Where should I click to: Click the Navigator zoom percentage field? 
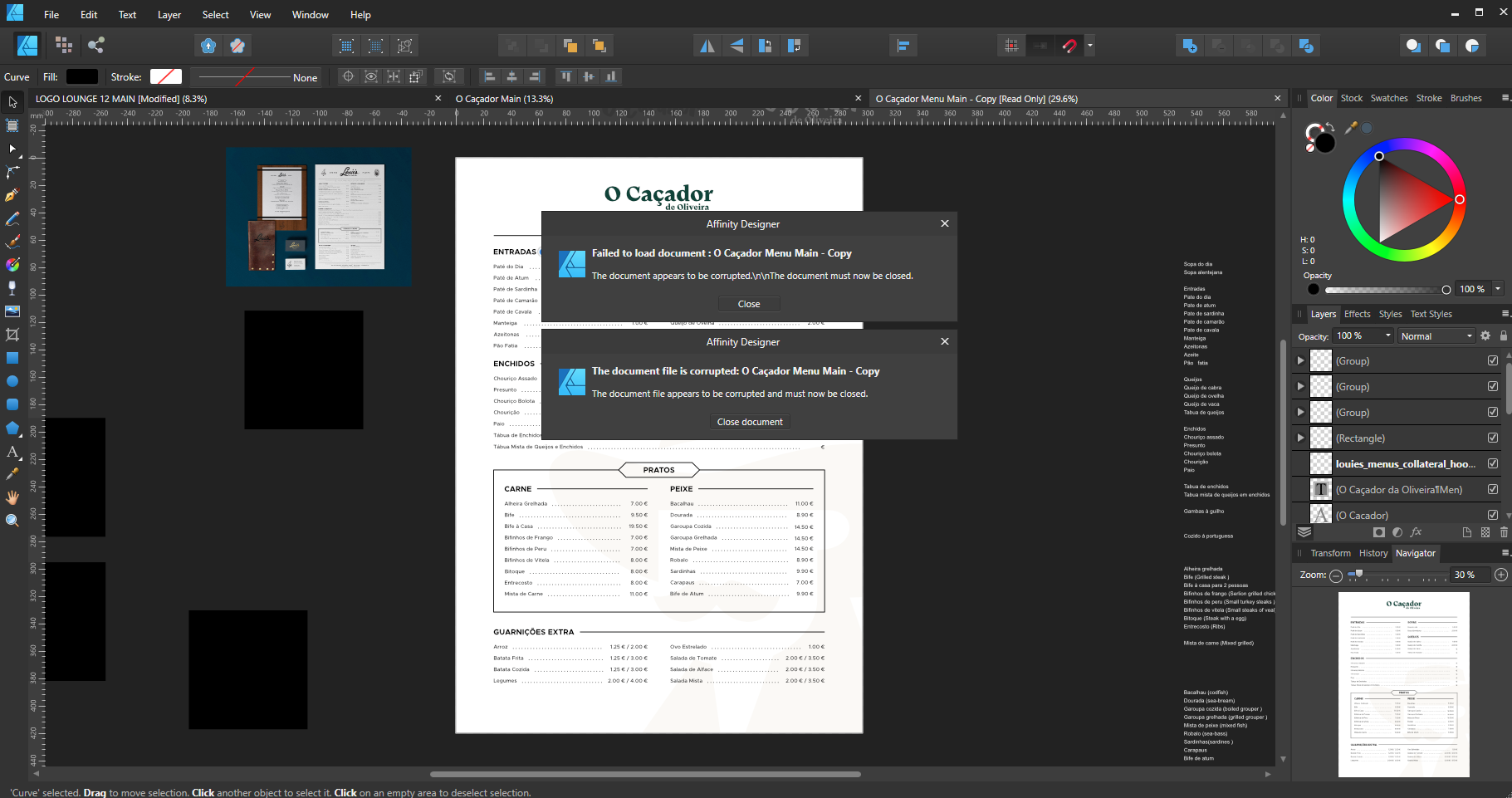1470,575
